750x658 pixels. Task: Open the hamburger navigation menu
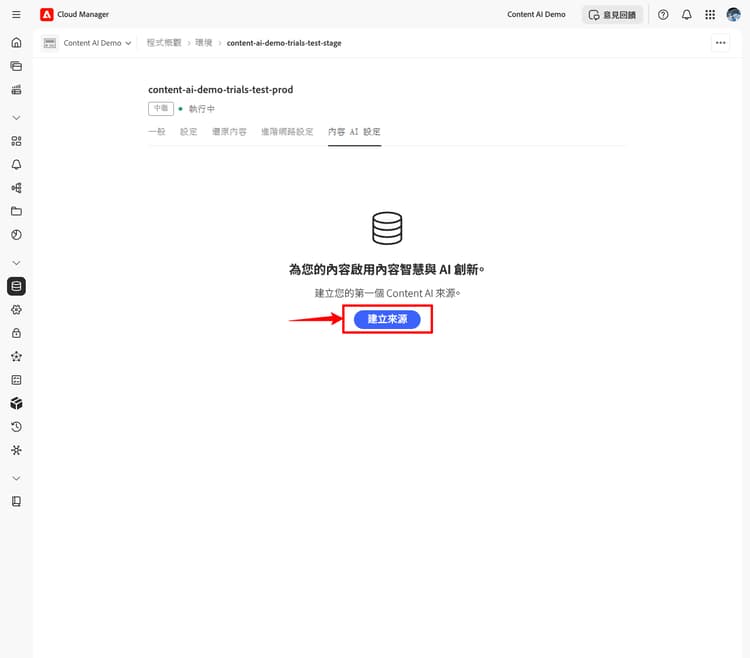coord(16,14)
